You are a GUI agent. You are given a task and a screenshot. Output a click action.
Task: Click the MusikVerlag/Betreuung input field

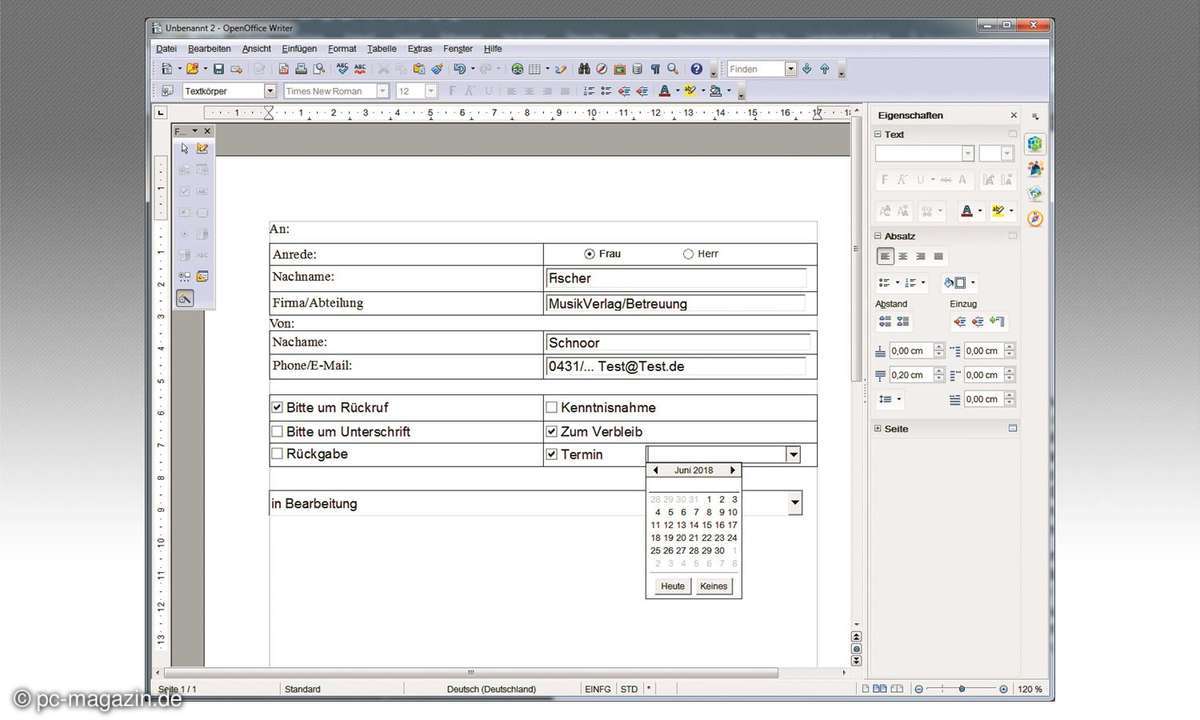pyautogui.click(x=676, y=303)
